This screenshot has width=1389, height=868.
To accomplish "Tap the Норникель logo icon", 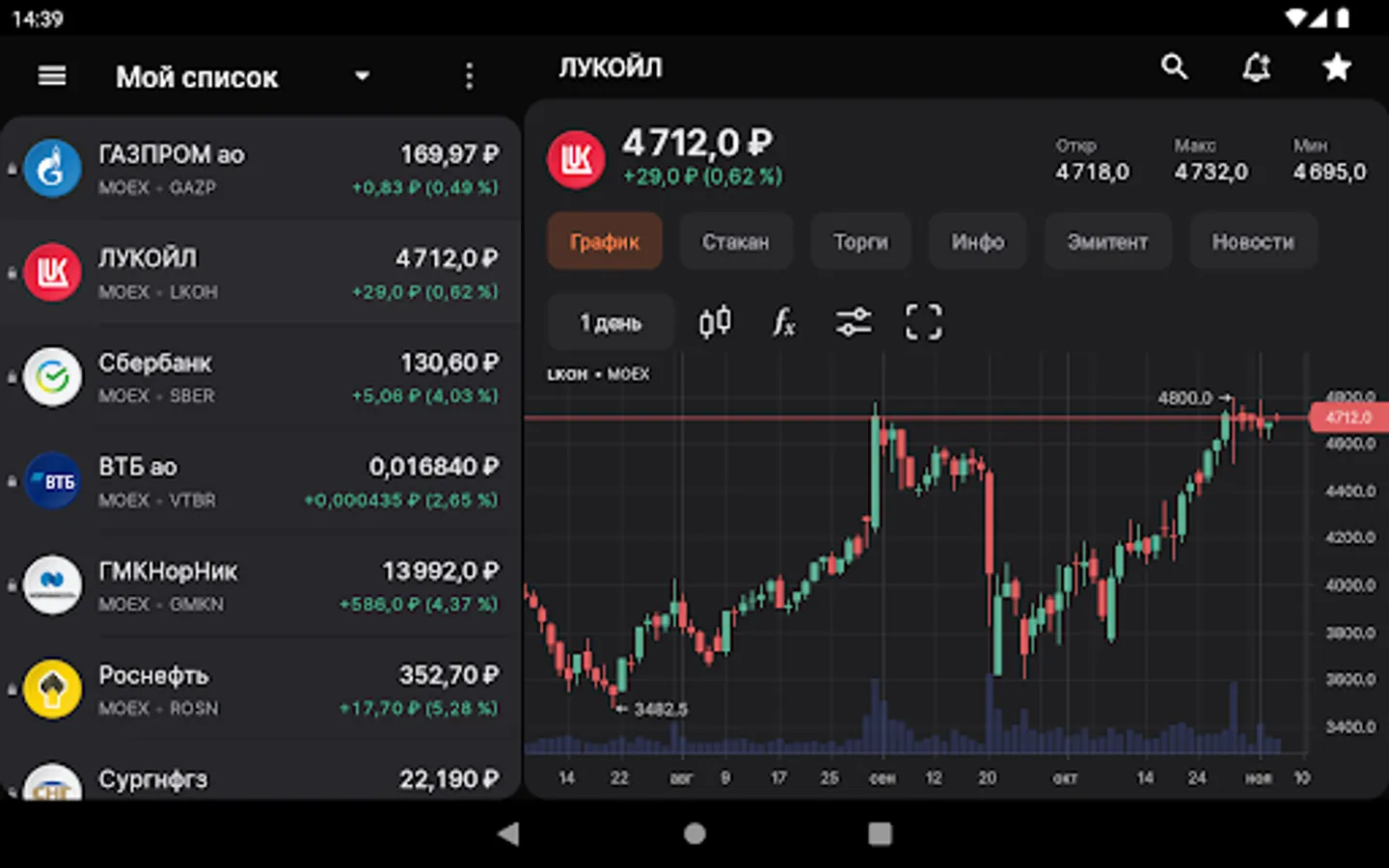I will pos(52,584).
